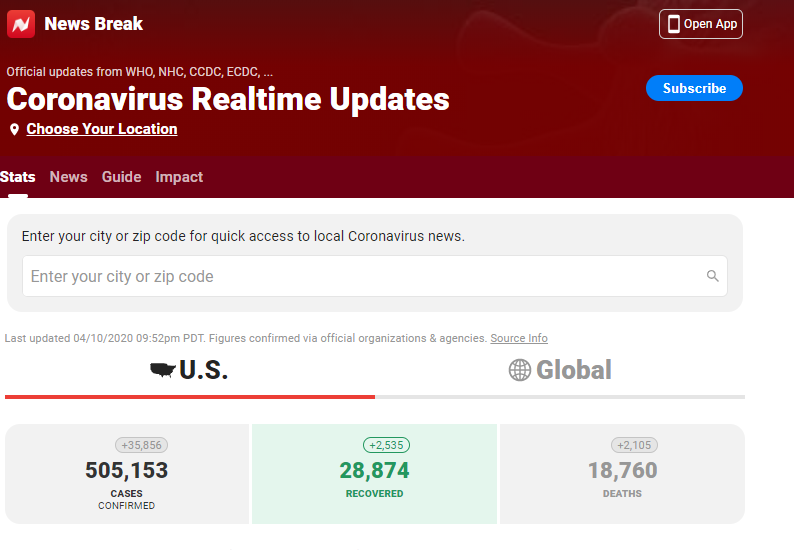Click the phone icon in Open App
The image size is (794, 550).
(x=673, y=24)
